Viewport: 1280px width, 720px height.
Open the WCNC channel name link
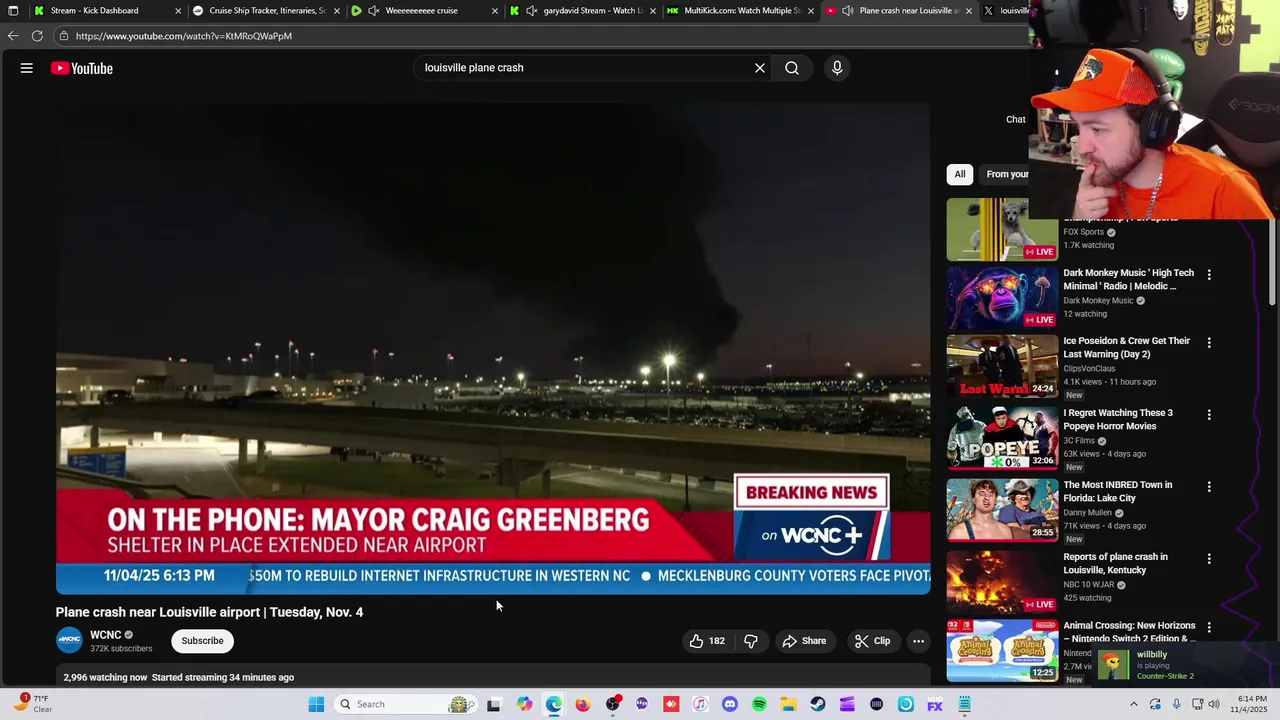point(105,635)
